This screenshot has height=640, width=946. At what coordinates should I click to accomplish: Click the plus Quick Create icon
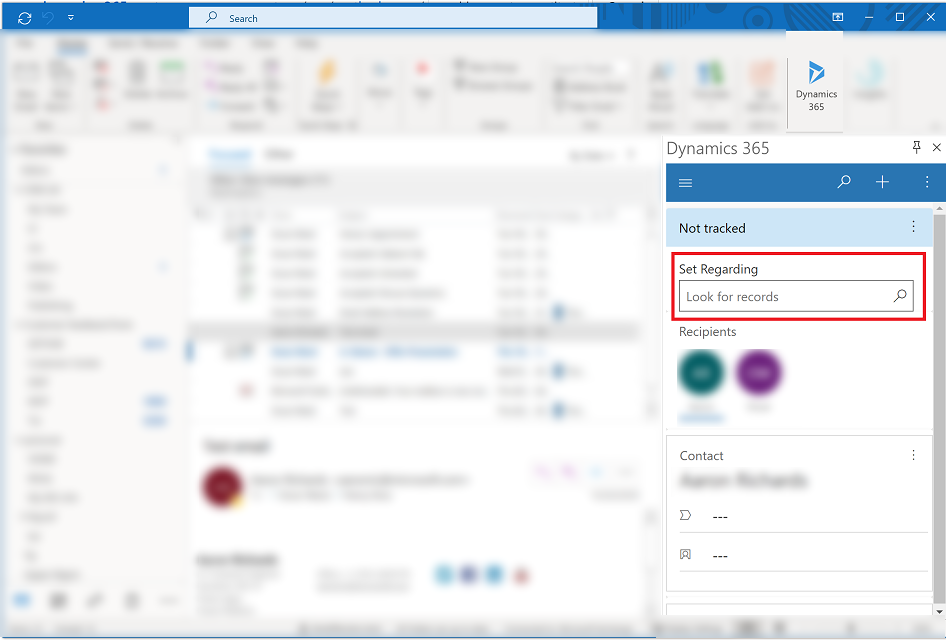coord(882,182)
